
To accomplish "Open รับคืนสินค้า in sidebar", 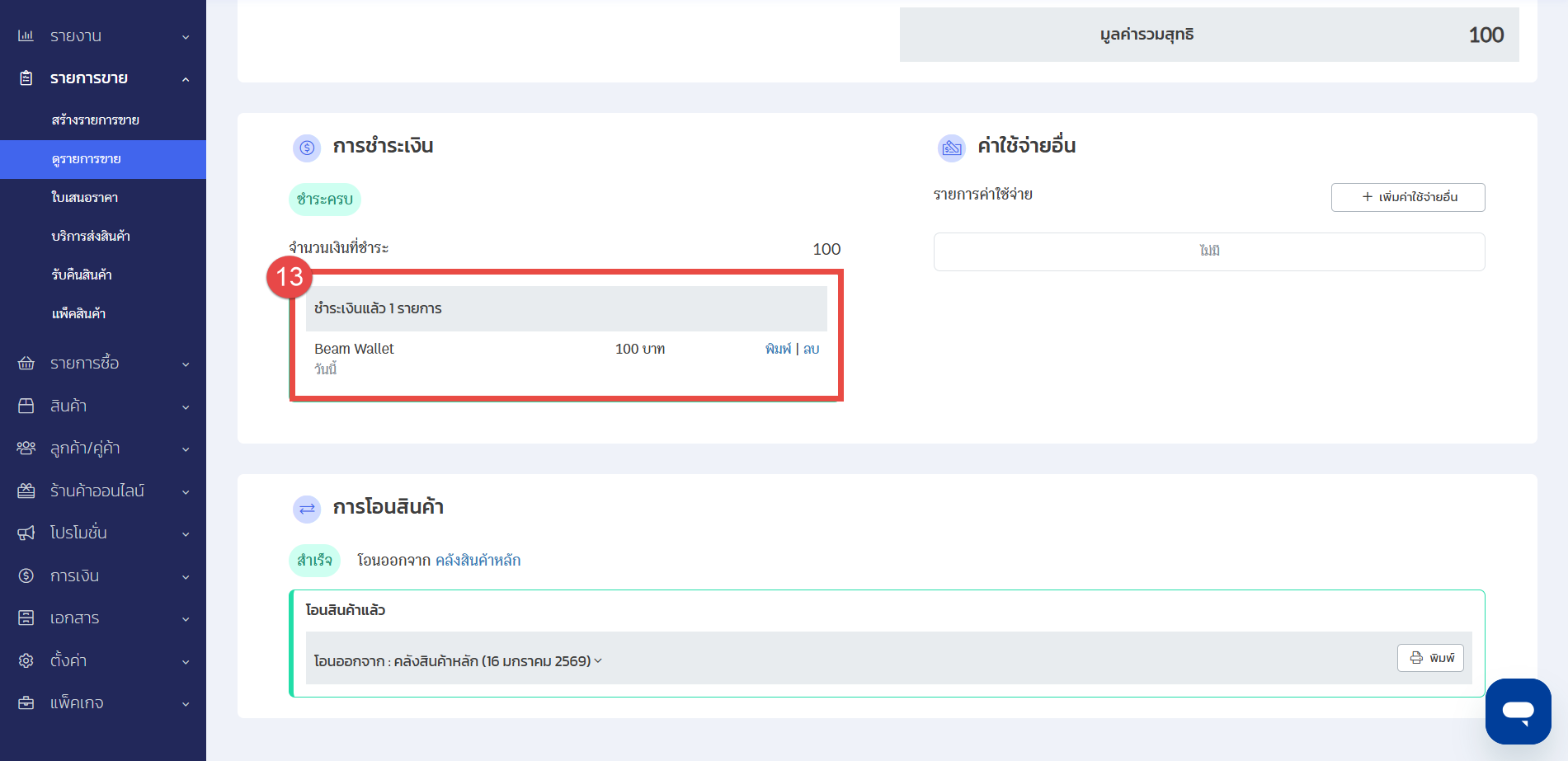I will (82, 275).
